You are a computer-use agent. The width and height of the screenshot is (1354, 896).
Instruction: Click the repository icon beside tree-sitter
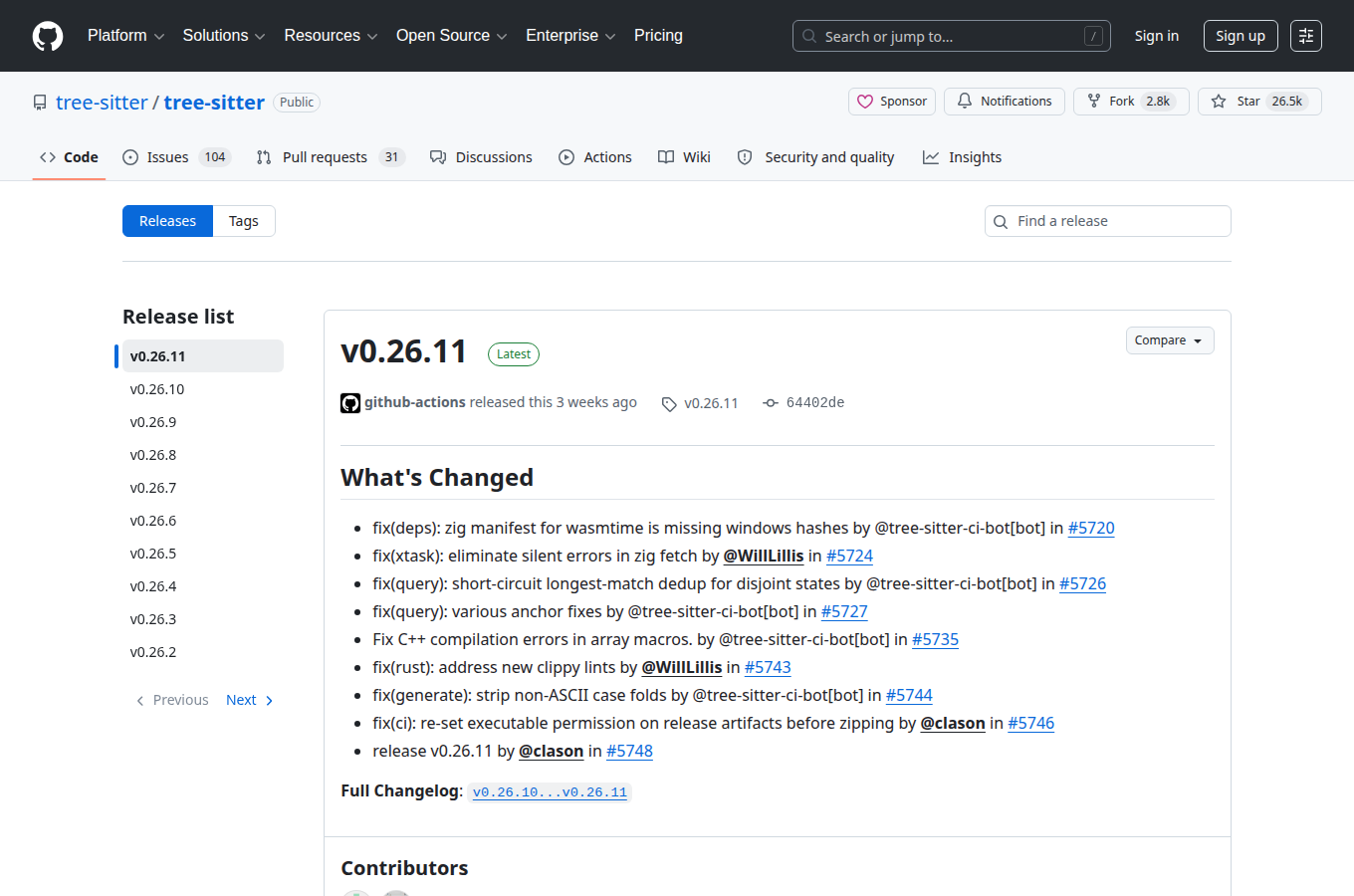pos(40,103)
